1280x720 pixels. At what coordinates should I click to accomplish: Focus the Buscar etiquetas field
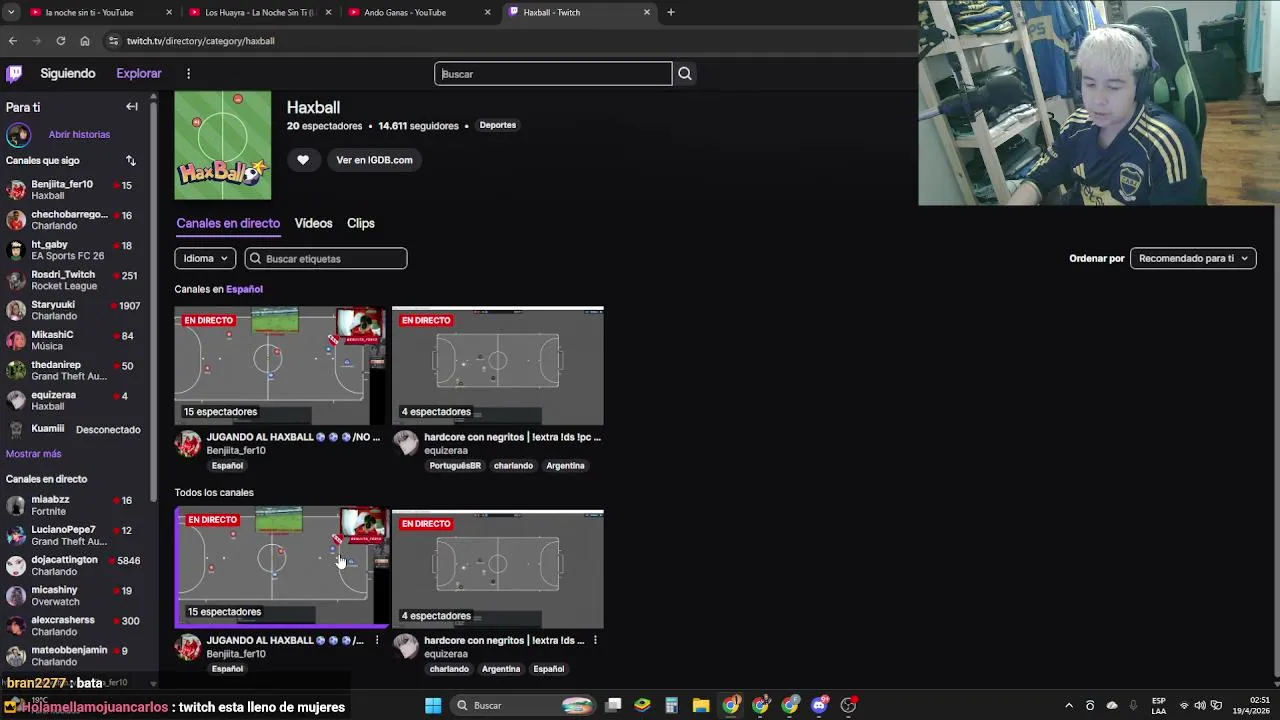326,258
